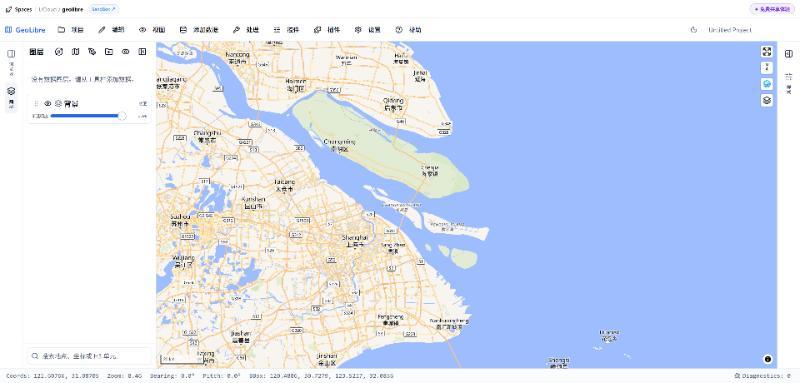The height and width of the screenshot is (383, 800).
Task: Toggle the right sidebar panel icon
Action: click(789, 54)
